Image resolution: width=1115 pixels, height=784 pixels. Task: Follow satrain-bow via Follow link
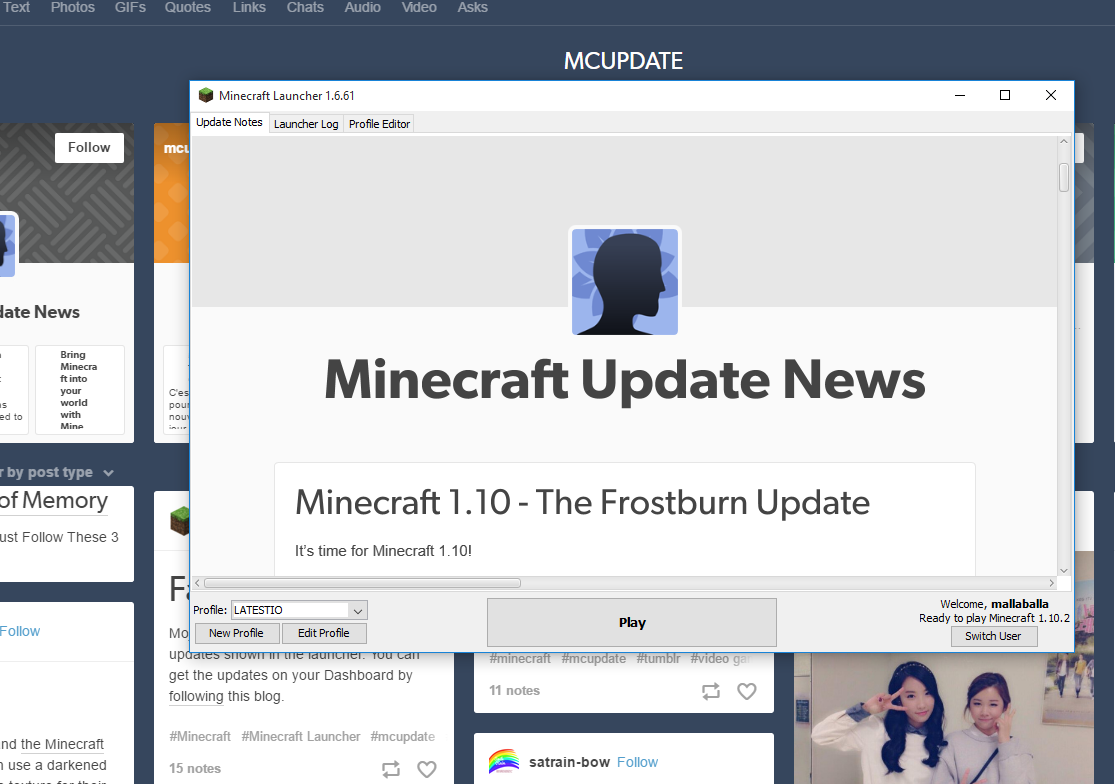pos(637,762)
